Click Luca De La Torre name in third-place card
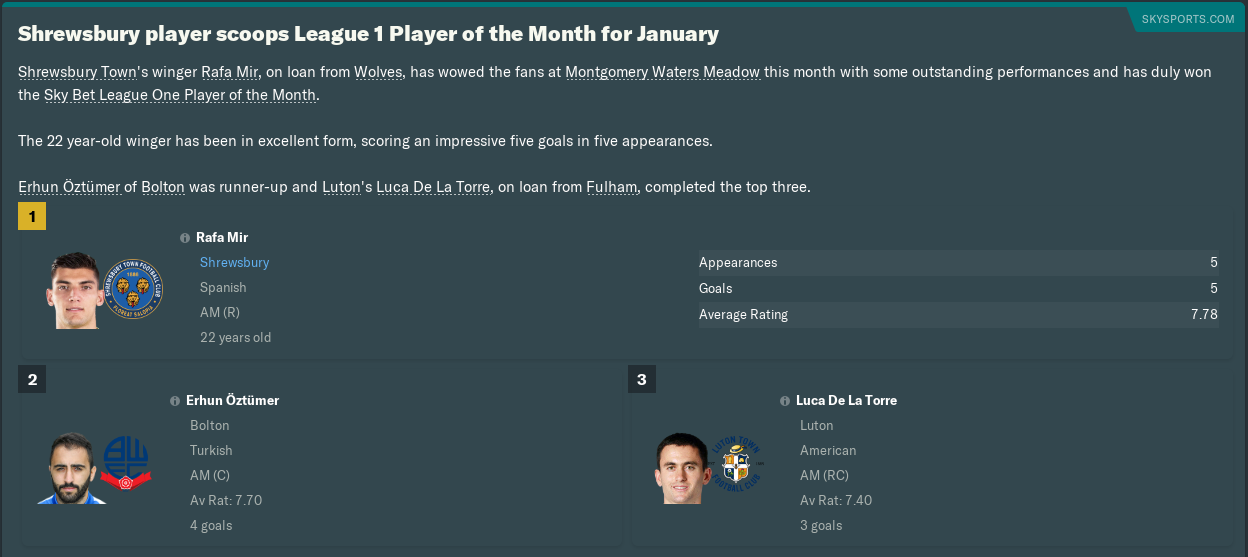The height and width of the screenshot is (557, 1248). [846, 400]
